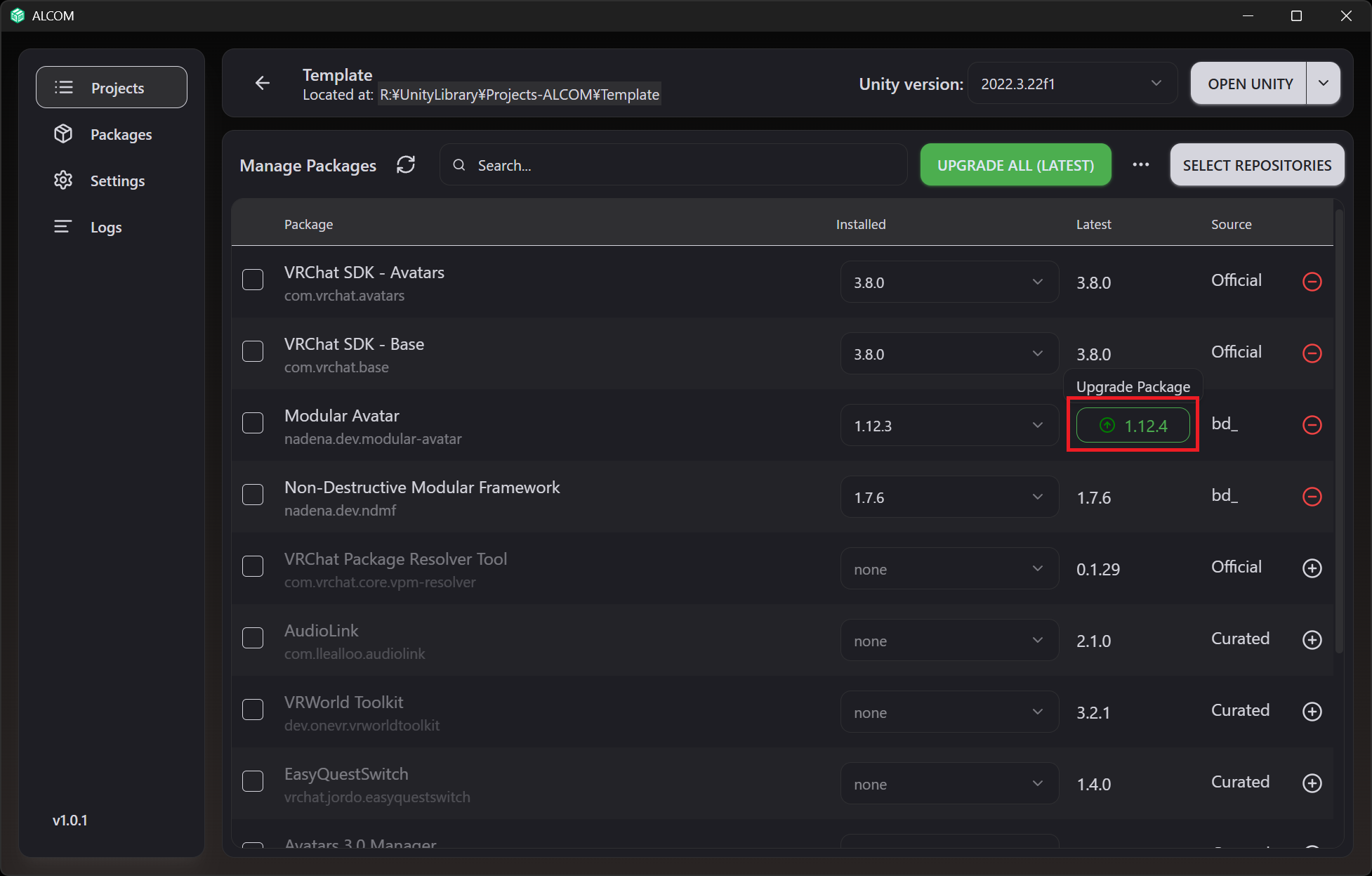The width and height of the screenshot is (1372, 876).
Task: Add AudioLink with the plus icon
Action: click(x=1312, y=640)
